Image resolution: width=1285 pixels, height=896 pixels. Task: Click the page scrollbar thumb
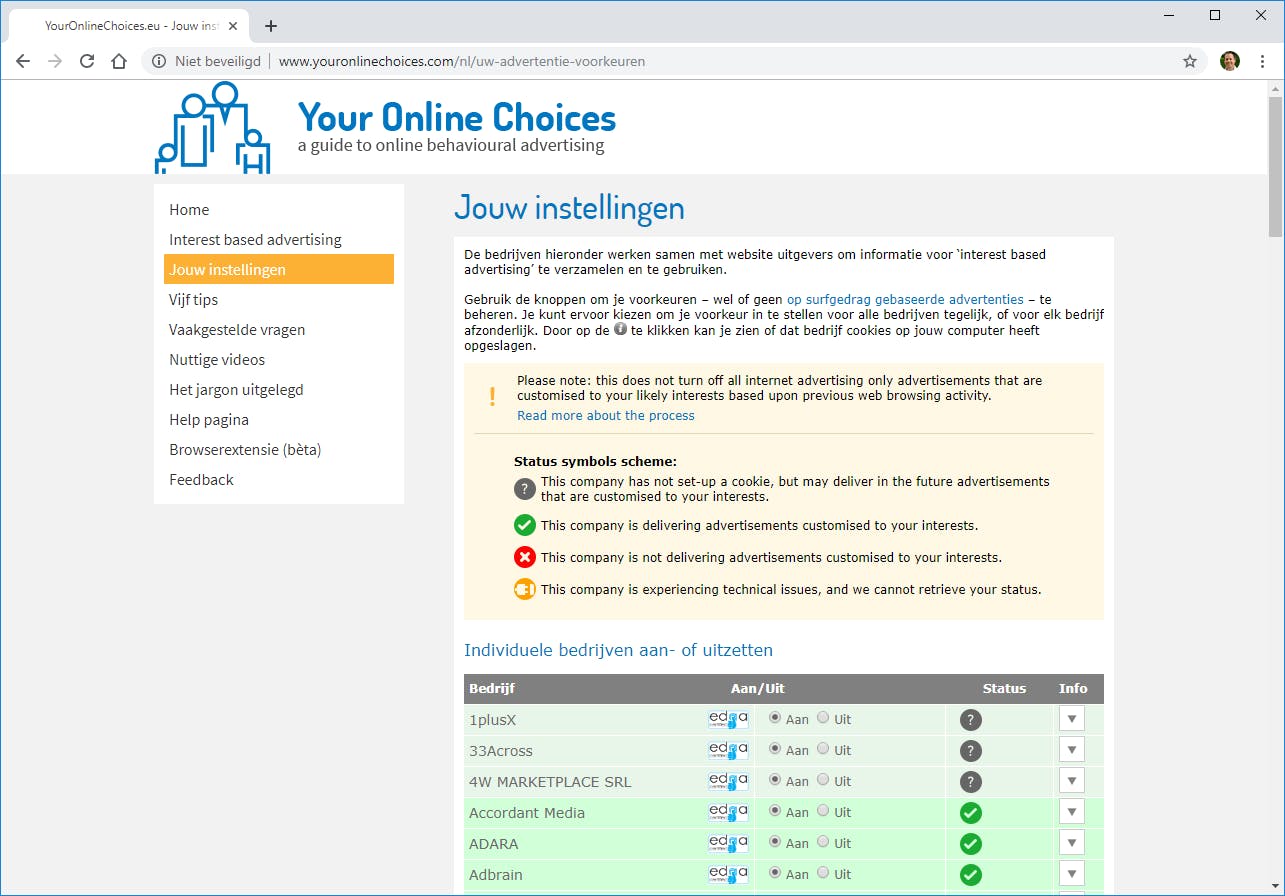(1276, 166)
